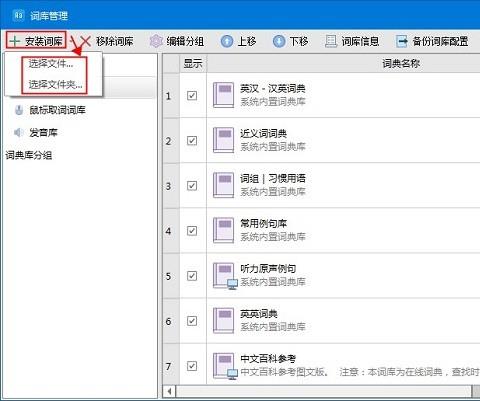The image size is (480, 401).
Task: Toggle display checkbox for 常用例句库
Action: pyautogui.click(x=192, y=231)
